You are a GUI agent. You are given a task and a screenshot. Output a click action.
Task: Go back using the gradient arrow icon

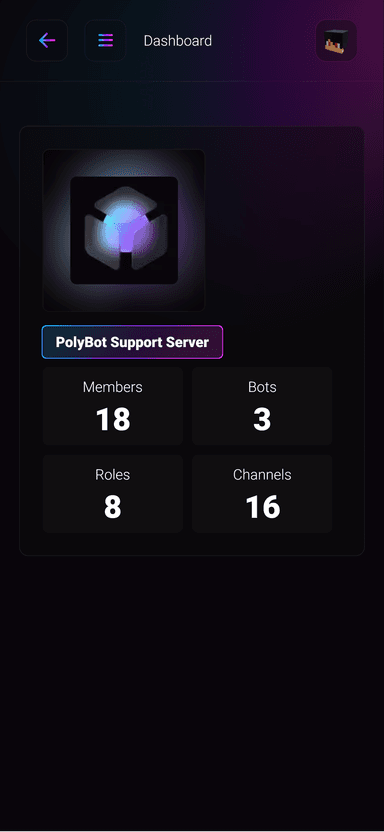(x=47, y=40)
